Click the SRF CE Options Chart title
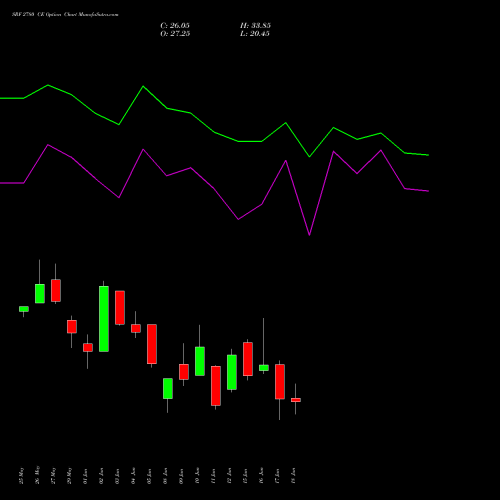 pos(65,15)
